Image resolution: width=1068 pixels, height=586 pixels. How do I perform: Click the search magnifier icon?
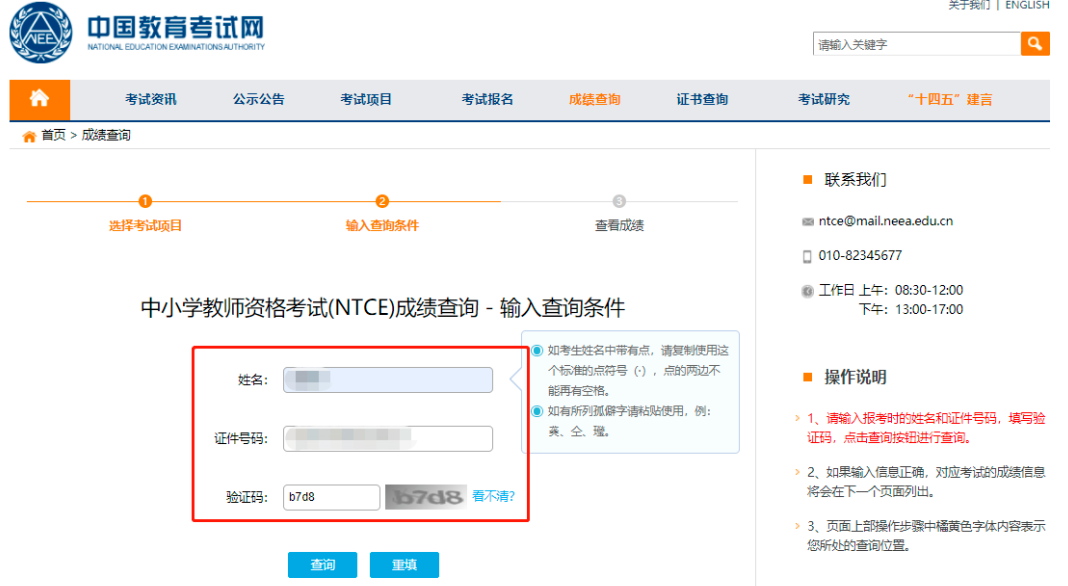(x=1034, y=44)
